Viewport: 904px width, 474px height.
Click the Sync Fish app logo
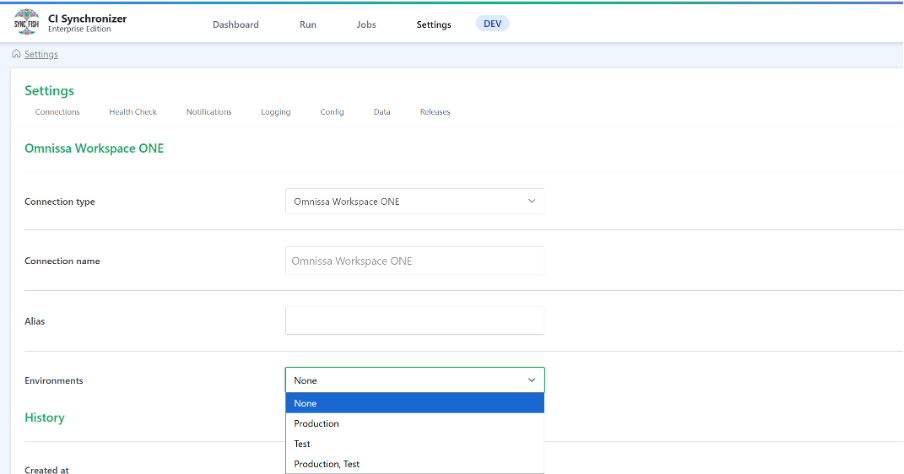[x=27, y=22]
